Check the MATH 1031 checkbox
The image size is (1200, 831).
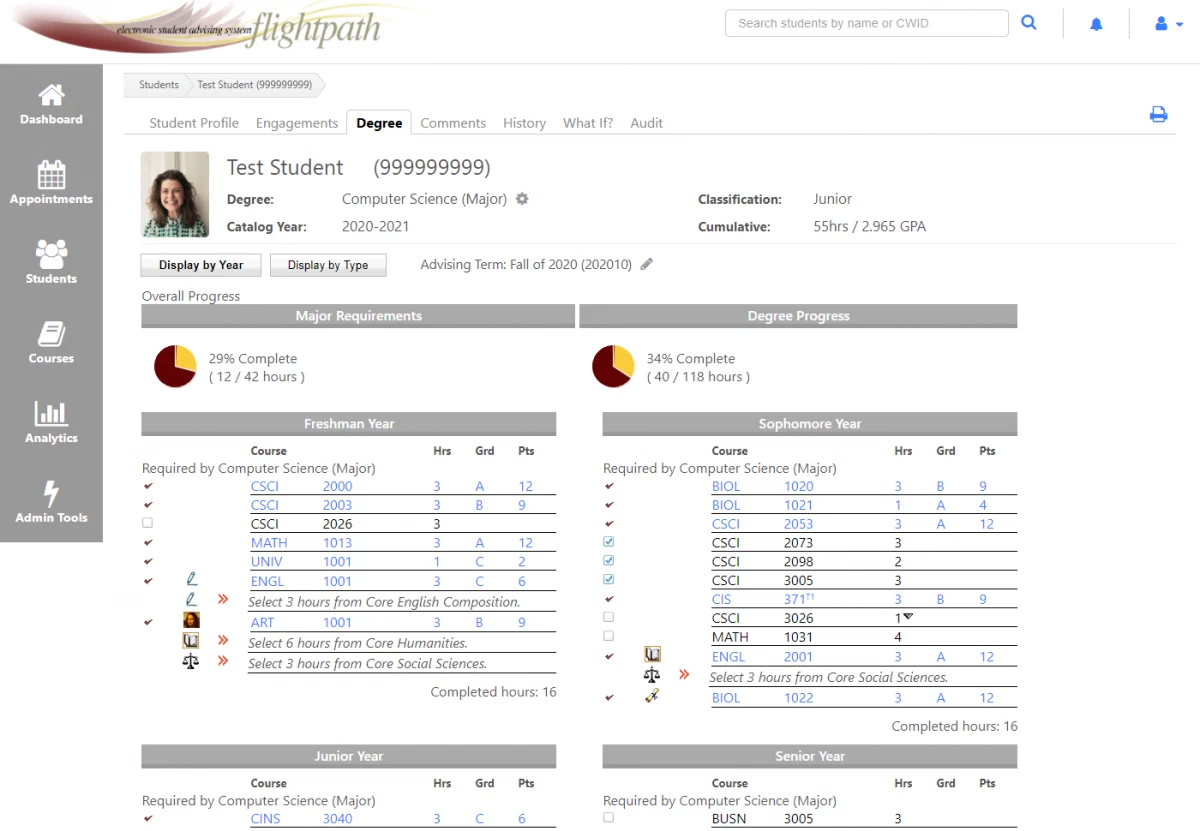coord(609,636)
